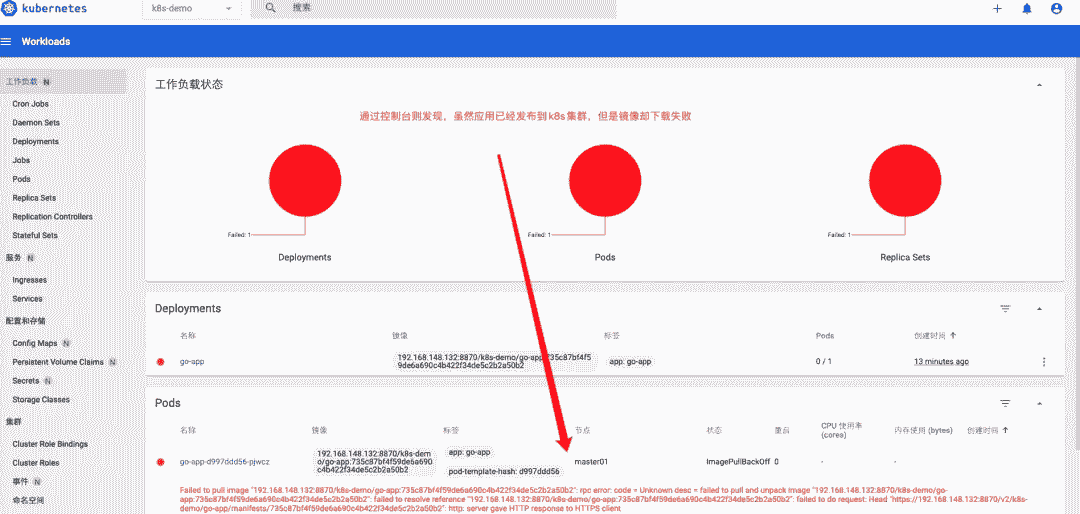Viewport: 1080px width, 514px height.
Task: Go to Config Maps in sidebar
Action: (x=36, y=343)
